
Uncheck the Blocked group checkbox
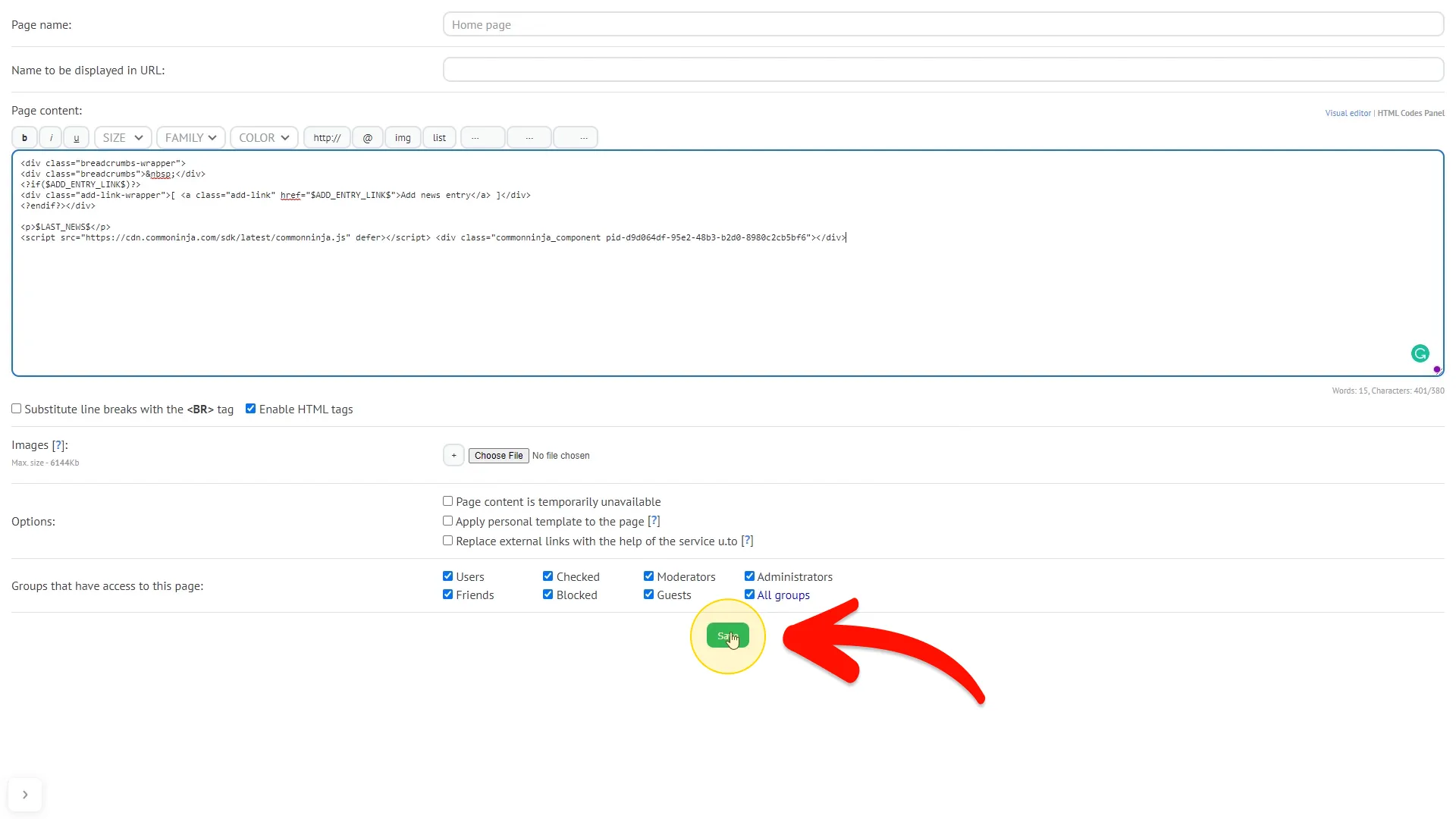point(548,595)
